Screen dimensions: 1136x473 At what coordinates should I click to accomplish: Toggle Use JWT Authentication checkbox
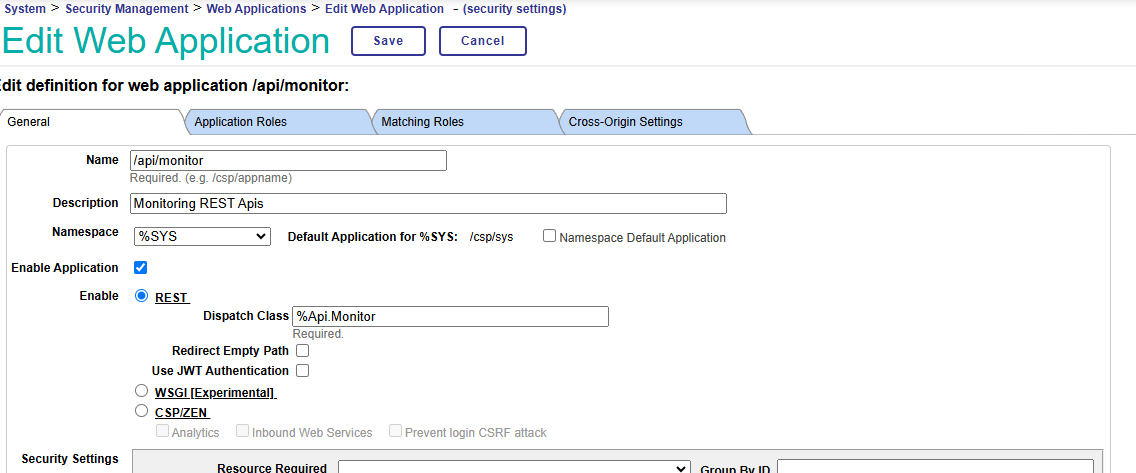(x=302, y=371)
